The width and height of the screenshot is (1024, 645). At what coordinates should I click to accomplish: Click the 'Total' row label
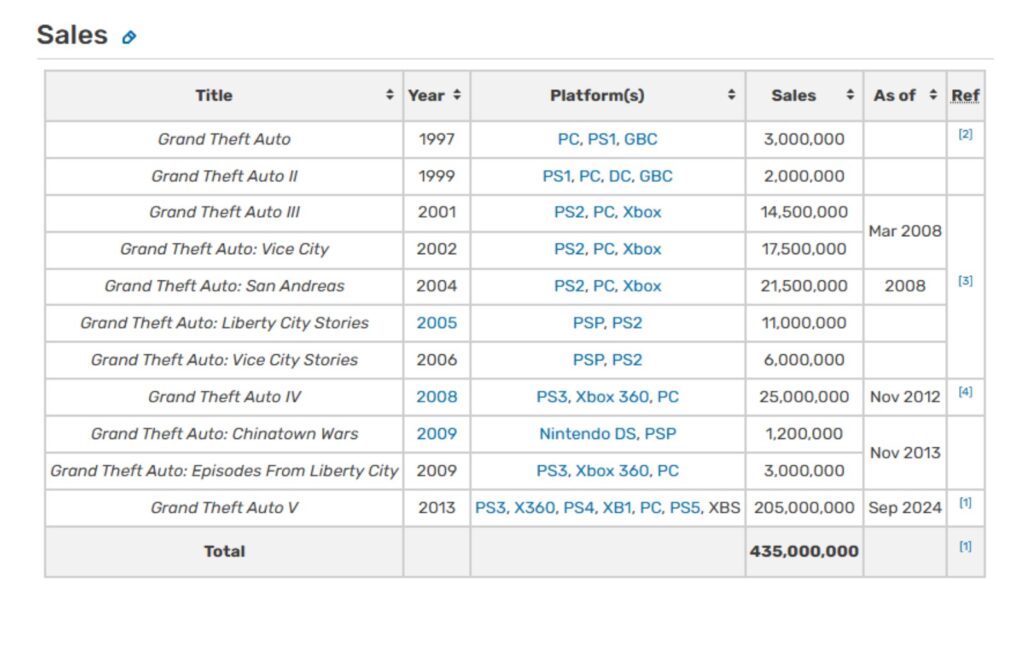click(x=224, y=552)
